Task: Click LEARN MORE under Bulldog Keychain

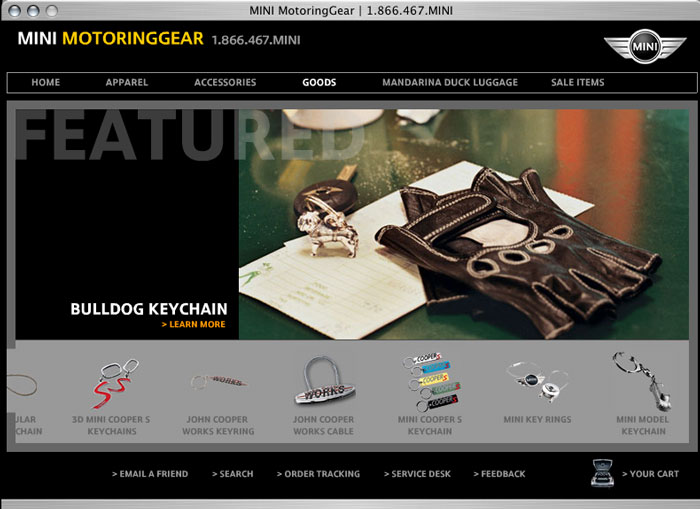Action: [x=194, y=325]
